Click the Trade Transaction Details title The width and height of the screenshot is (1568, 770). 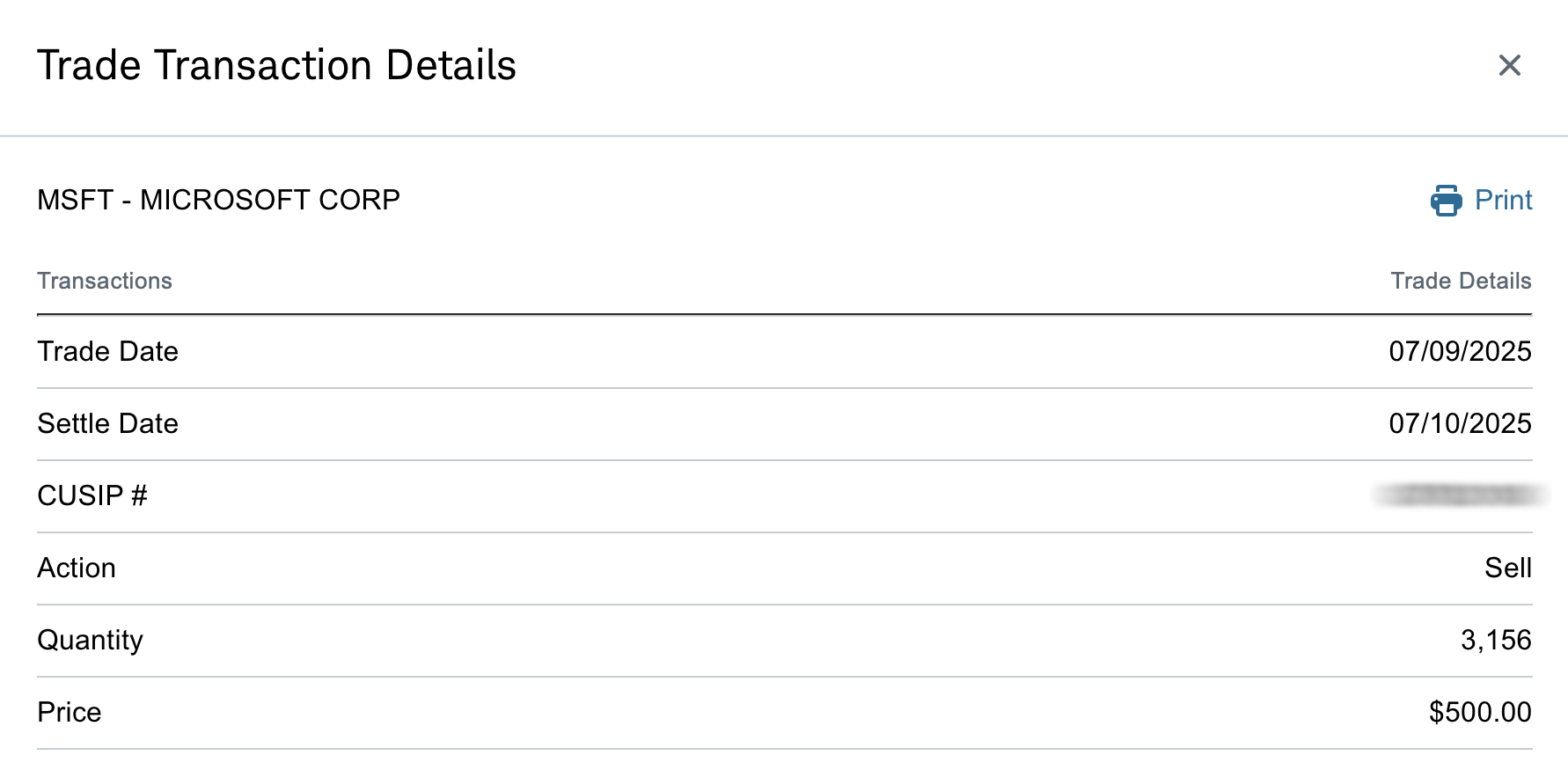point(276,66)
